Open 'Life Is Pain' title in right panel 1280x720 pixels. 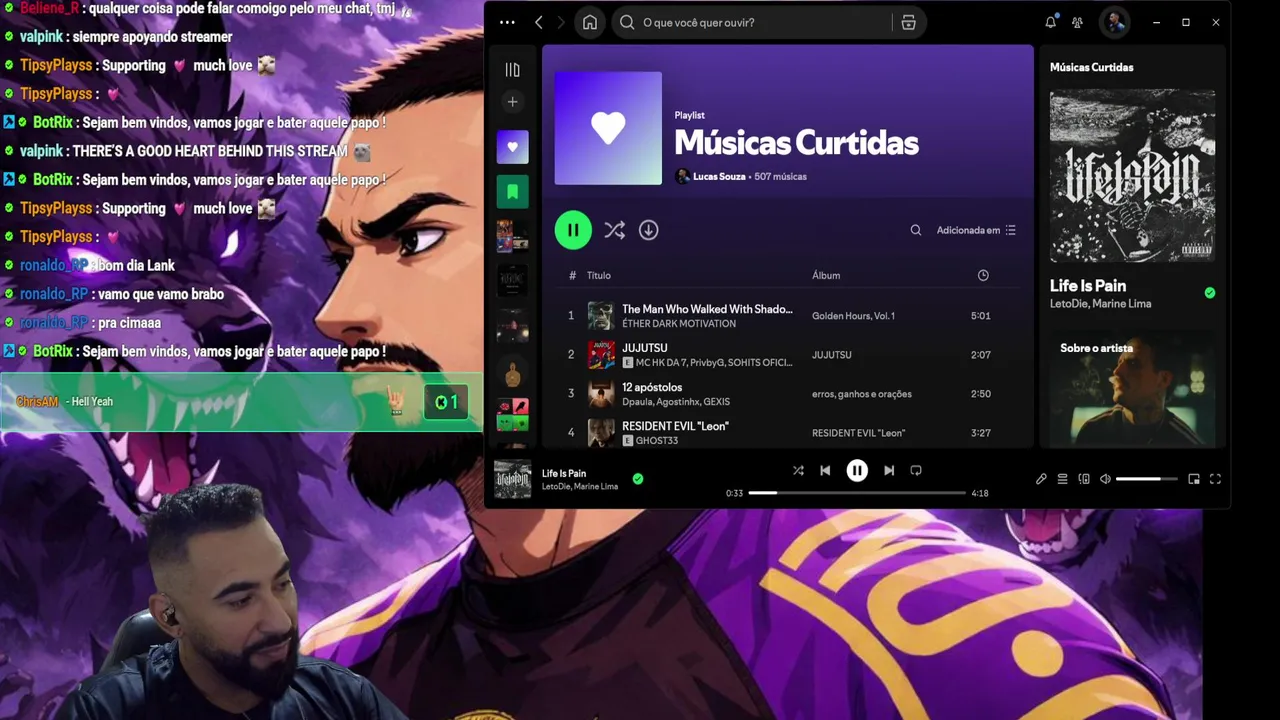tap(1088, 286)
